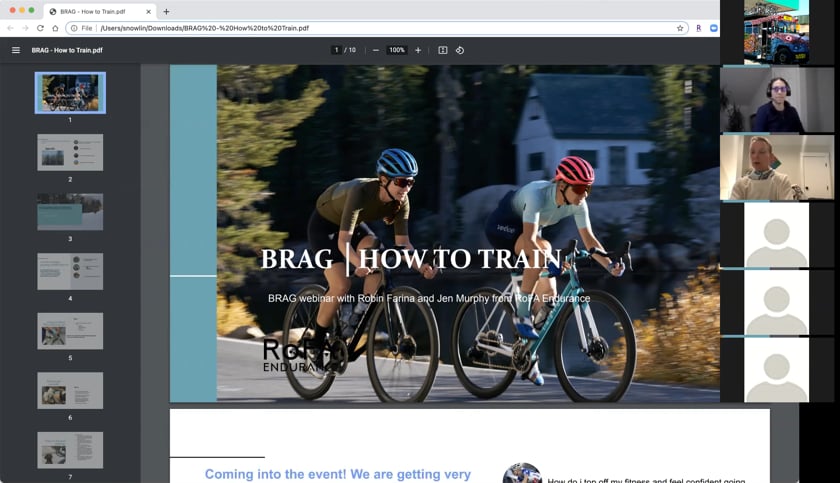This screenshot has width=840, height=483.
Task: Toggle the PDF sidebar menu icon
Action: pos(16,50)
